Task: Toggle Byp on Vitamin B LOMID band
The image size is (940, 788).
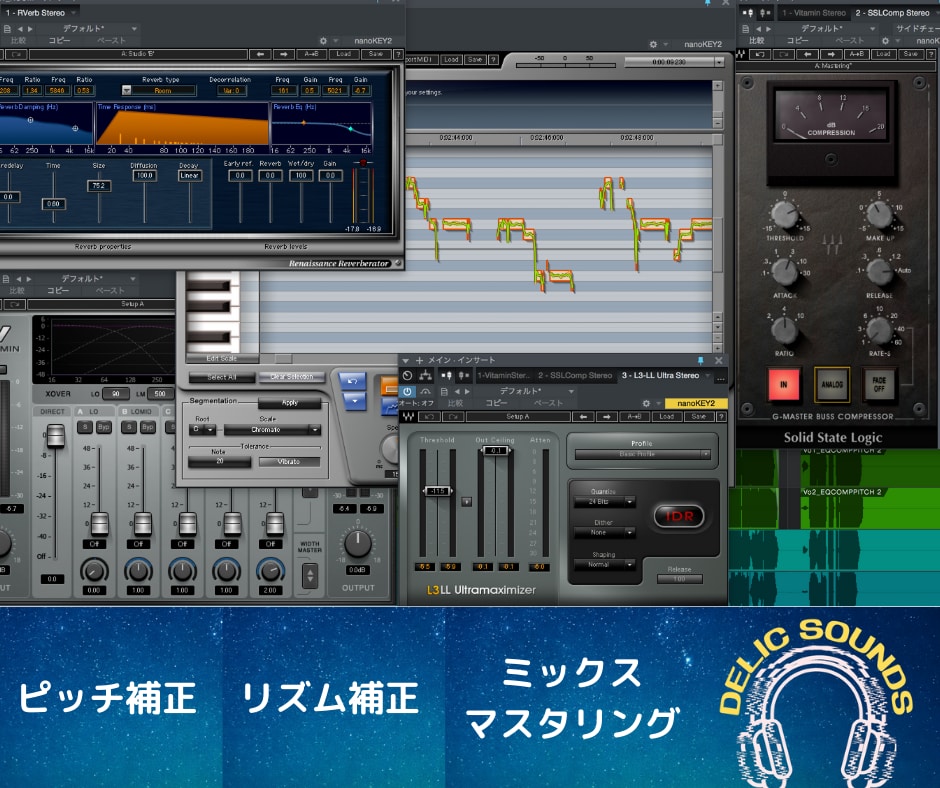Action: pyautogui.click(x=147, y=427)
